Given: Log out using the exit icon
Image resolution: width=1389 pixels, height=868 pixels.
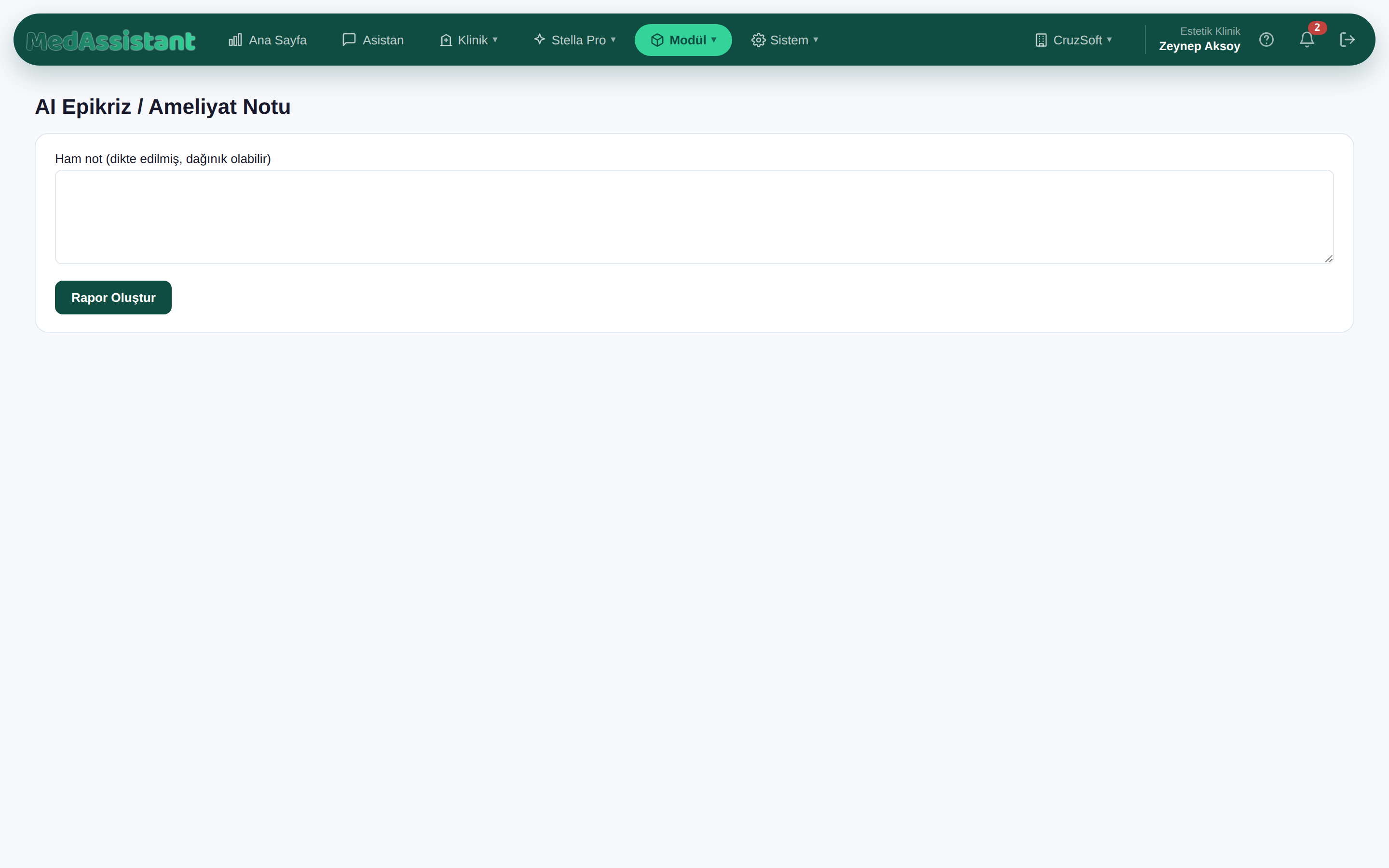Looking at the screenshot, I should (1347, 40).
